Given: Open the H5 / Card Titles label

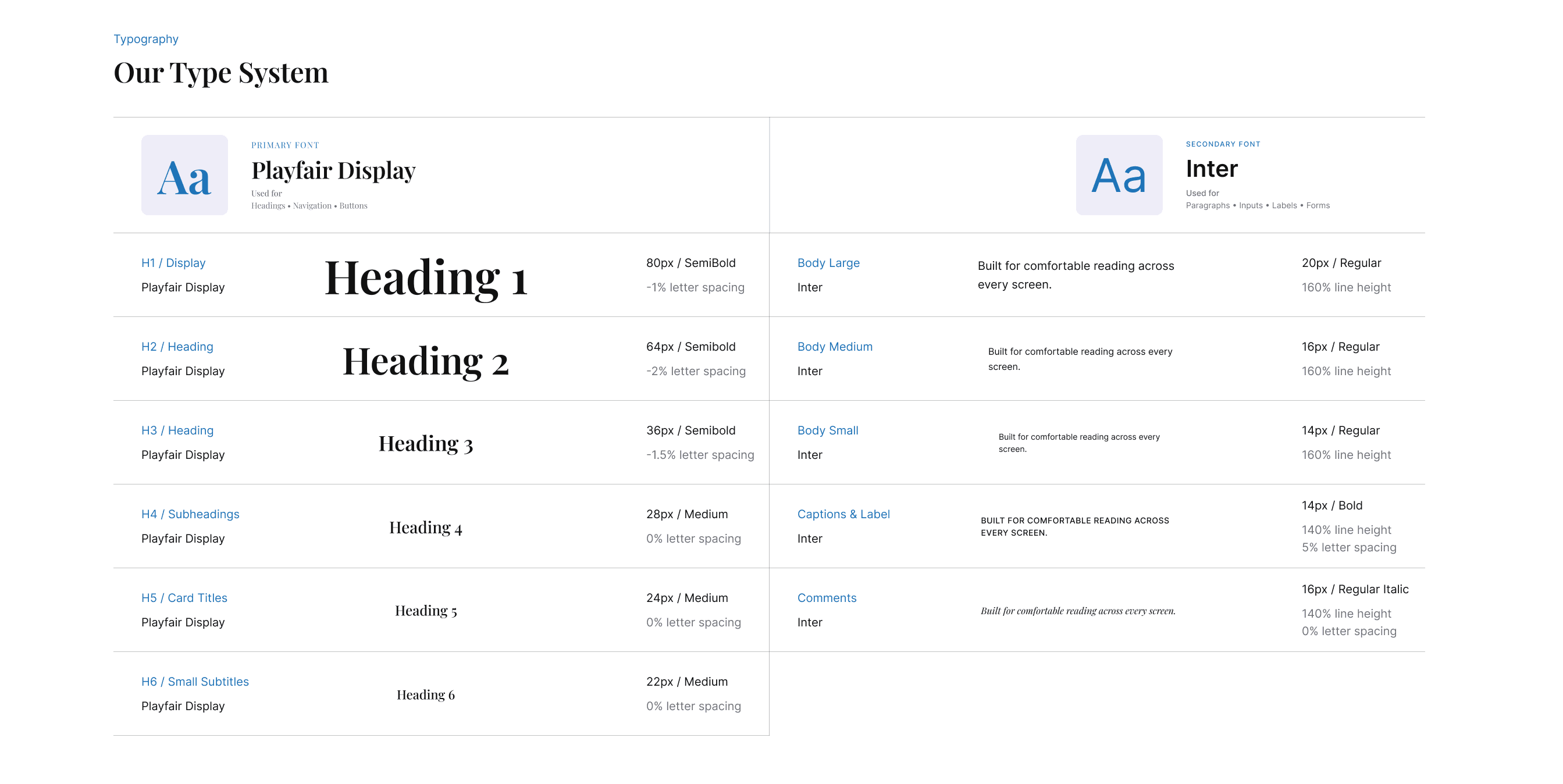Looking at the screenshot, I should (x=184, y=598).
